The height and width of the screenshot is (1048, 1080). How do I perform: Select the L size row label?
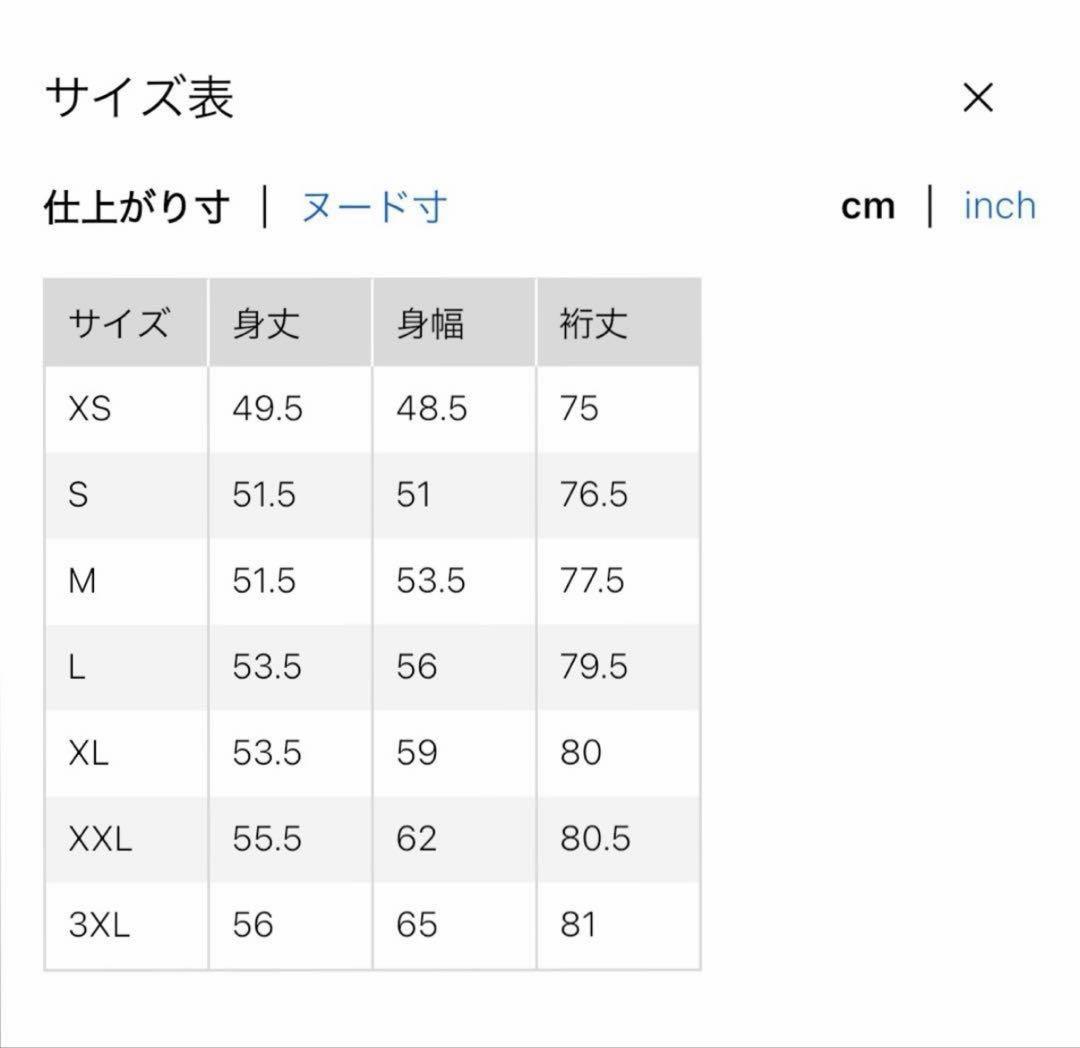click(x=76, y=667)
